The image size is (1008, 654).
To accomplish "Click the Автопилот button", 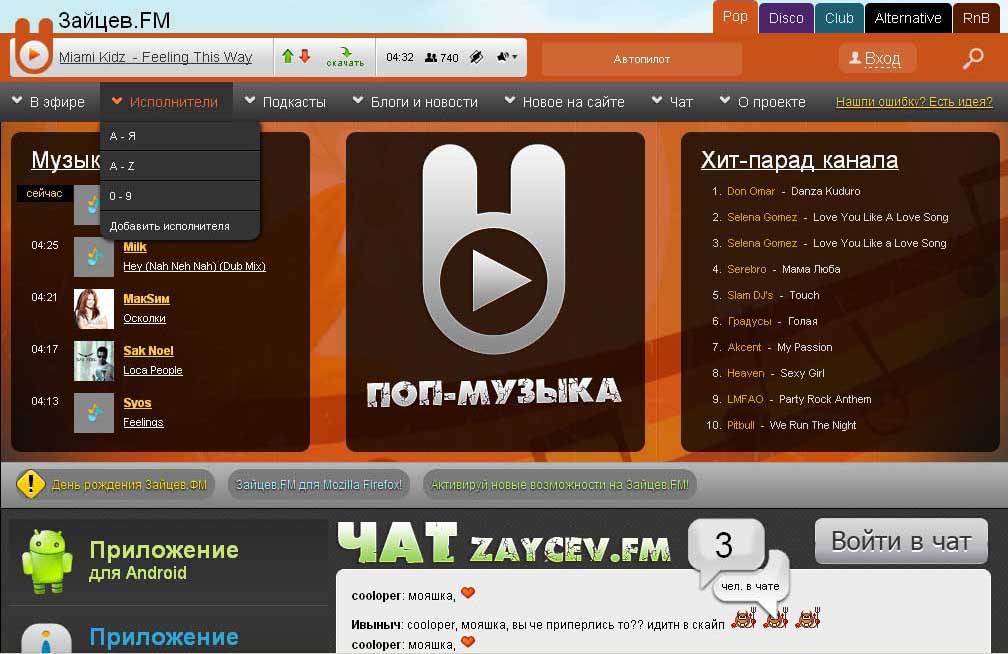I will click(x=642, y=59).
